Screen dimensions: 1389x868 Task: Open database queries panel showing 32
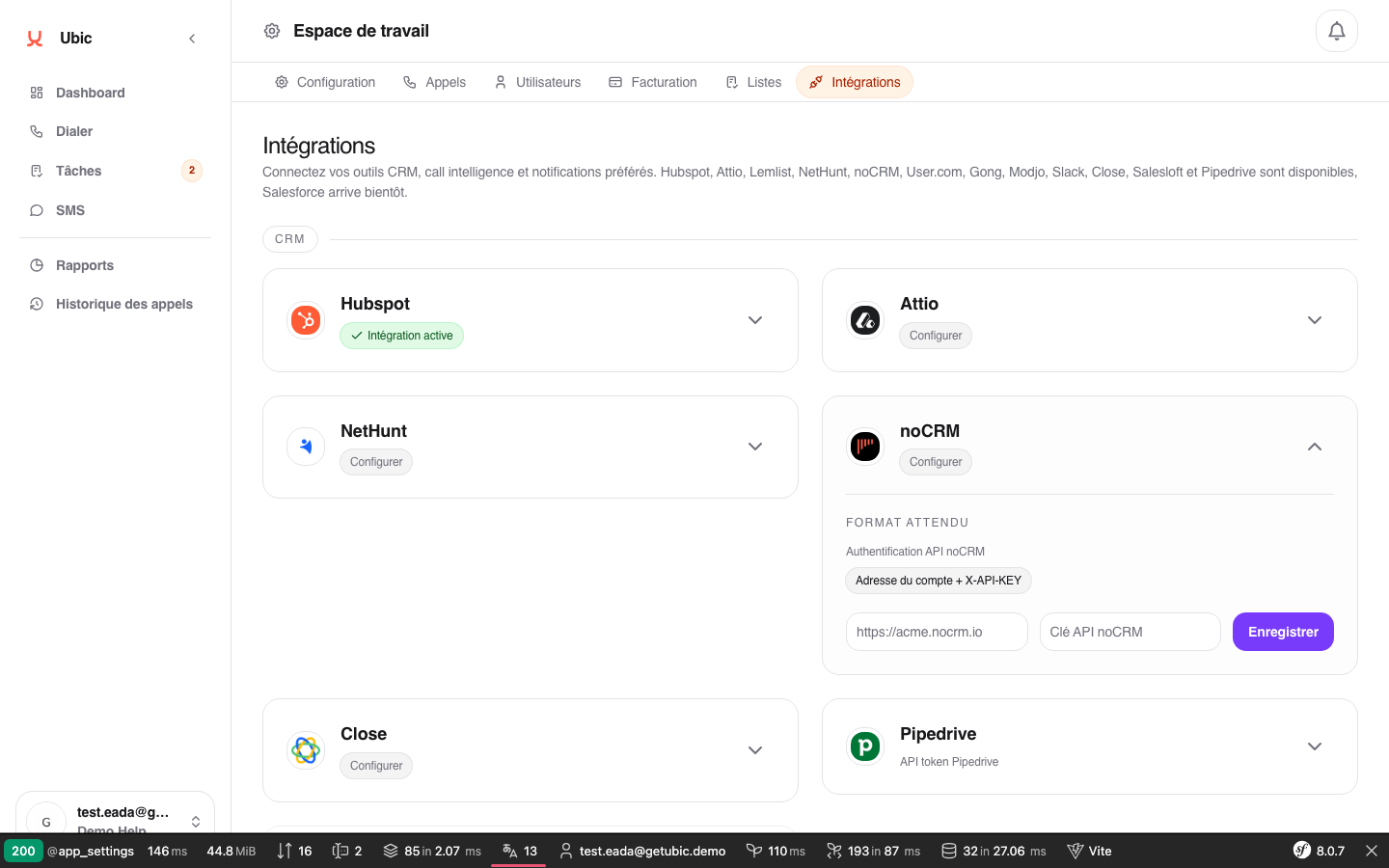tap(994, 851)
